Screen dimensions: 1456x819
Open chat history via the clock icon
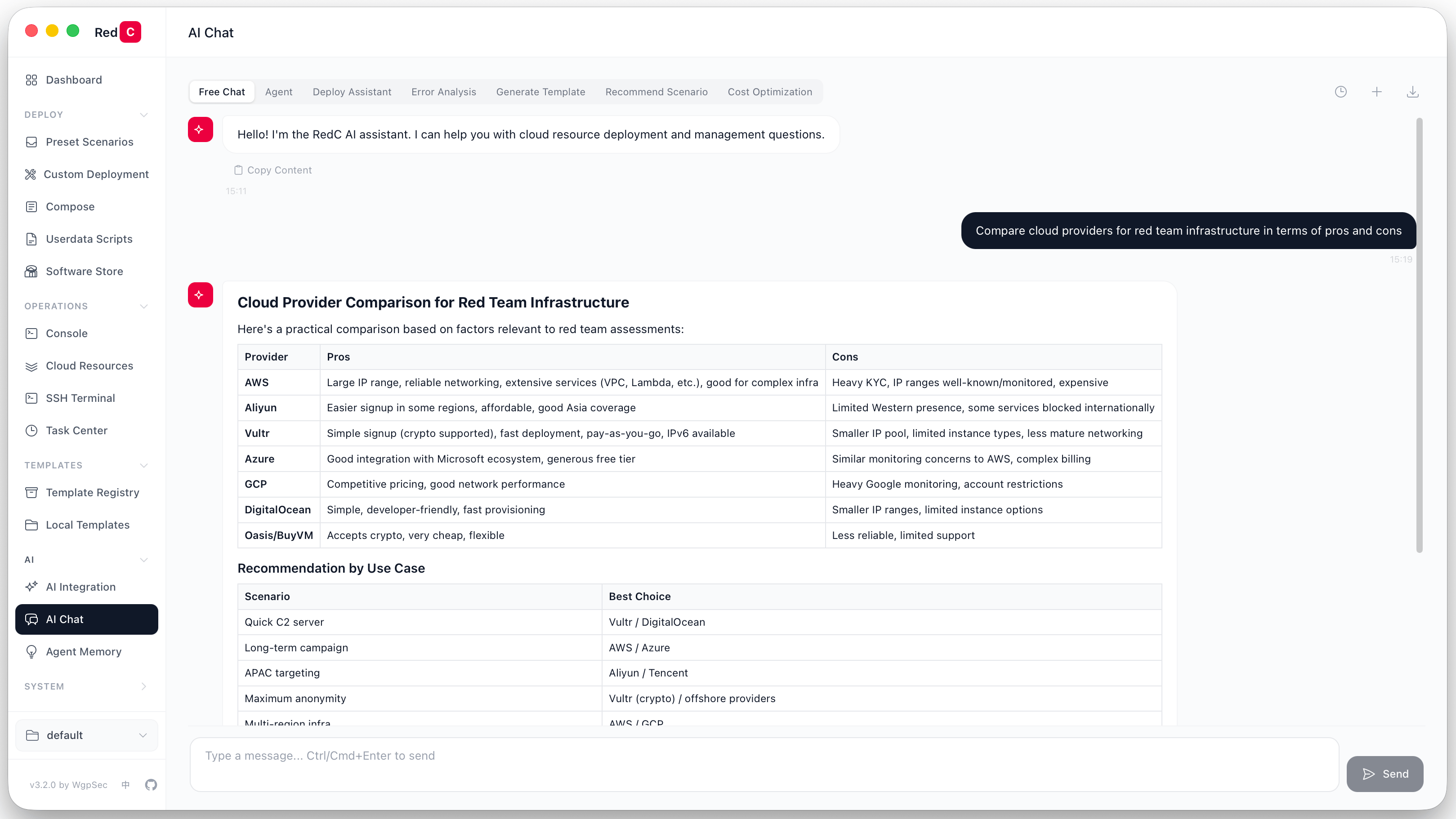(1341, 92)
